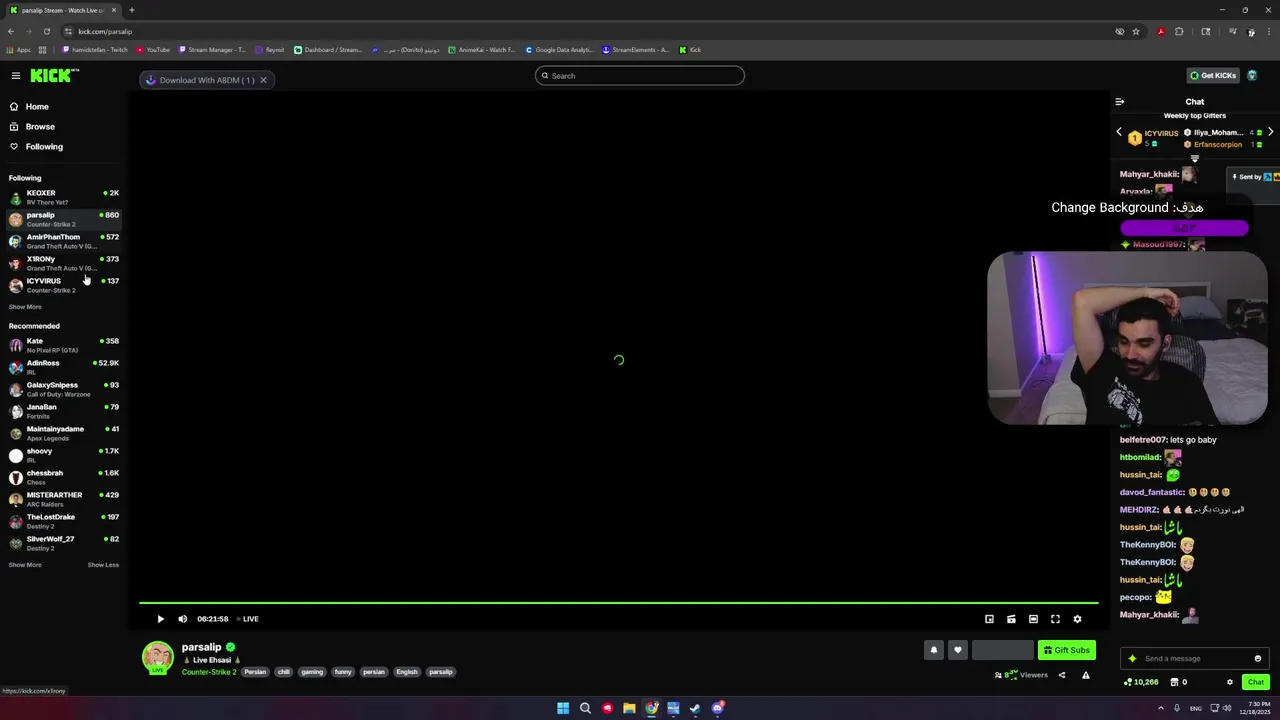
Task: Show hidden system tray icons
Action: pyautogui.click(x=1161, y=708)
